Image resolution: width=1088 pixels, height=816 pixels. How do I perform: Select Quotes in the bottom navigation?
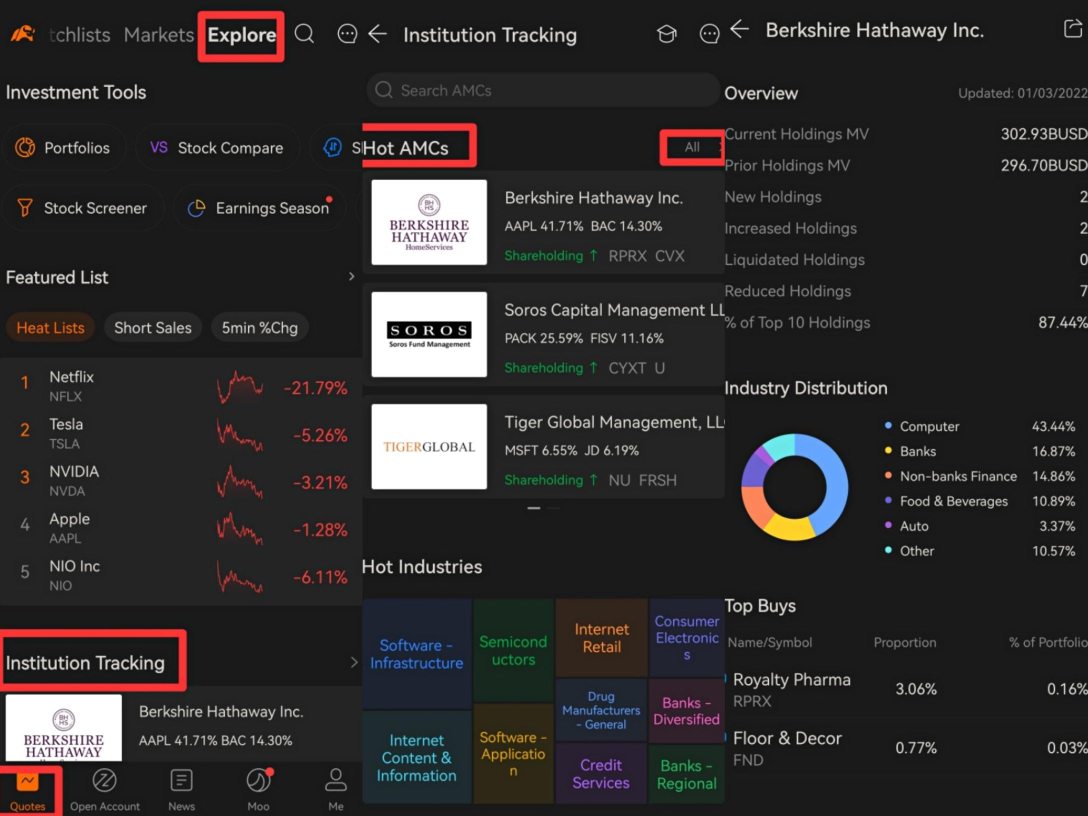(28, 789)
